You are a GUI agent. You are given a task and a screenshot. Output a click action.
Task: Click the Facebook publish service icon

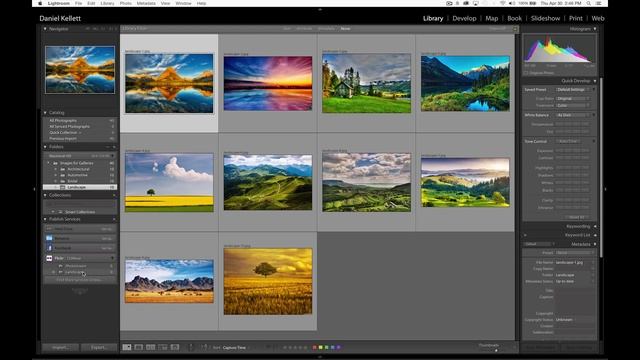tap(49, 248)
